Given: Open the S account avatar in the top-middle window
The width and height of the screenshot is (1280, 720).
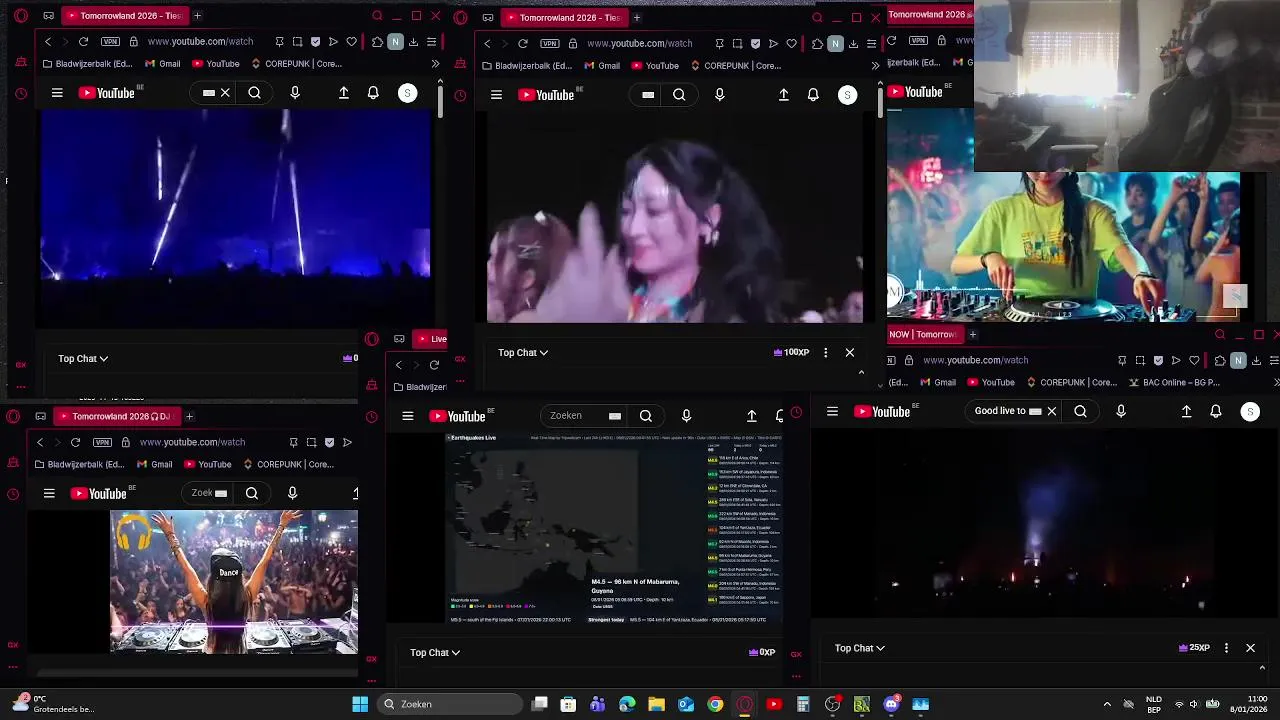Looking at the screenshot, I should tap(847, 95).
